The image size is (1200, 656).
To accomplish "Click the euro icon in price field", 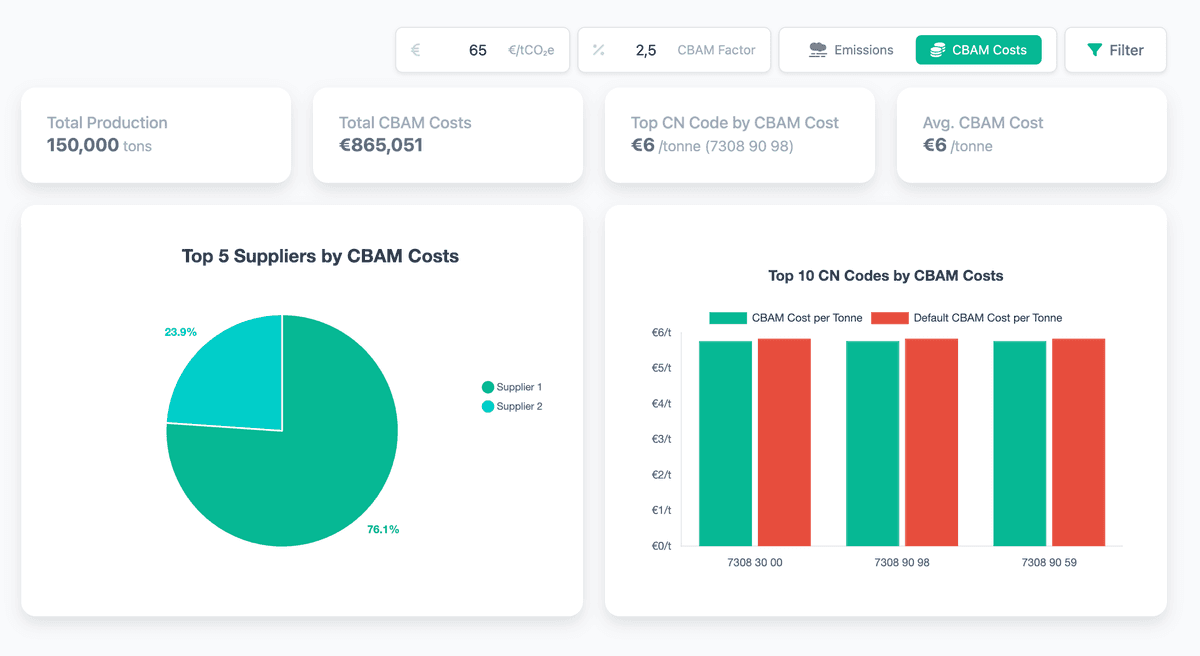I will tap(415, 50).
